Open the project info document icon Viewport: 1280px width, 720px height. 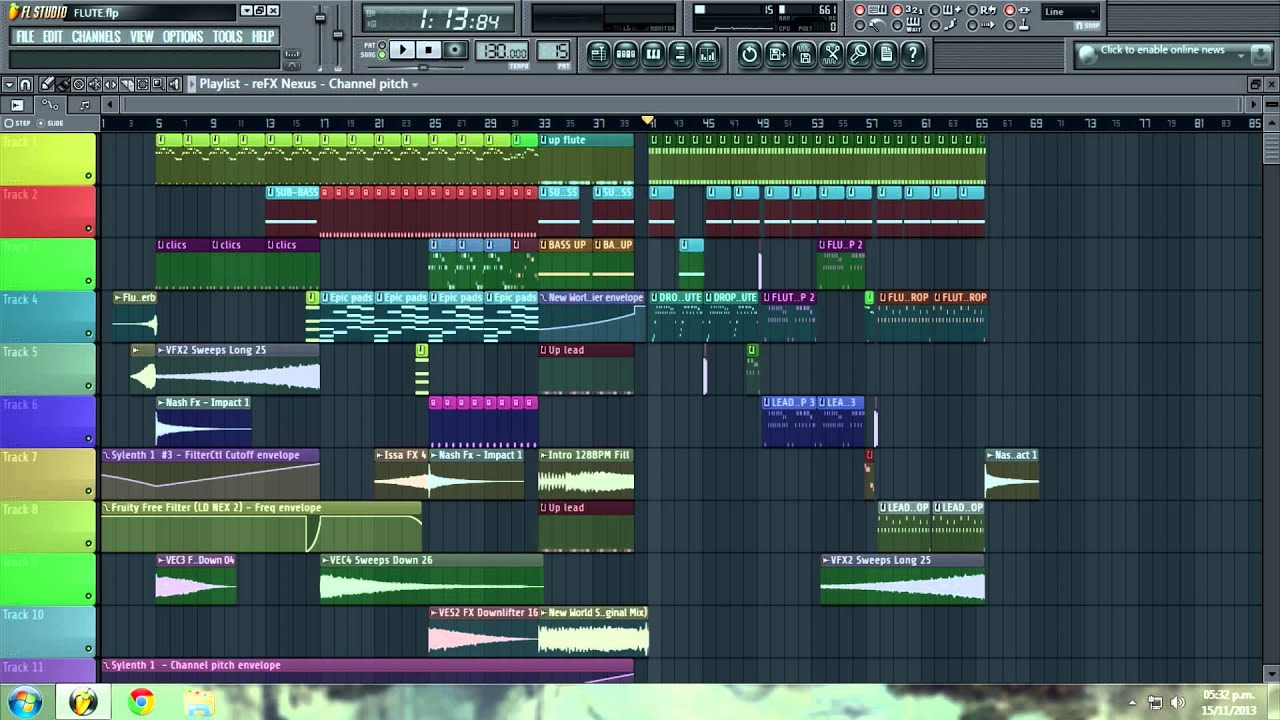click(x=885, y=54)
